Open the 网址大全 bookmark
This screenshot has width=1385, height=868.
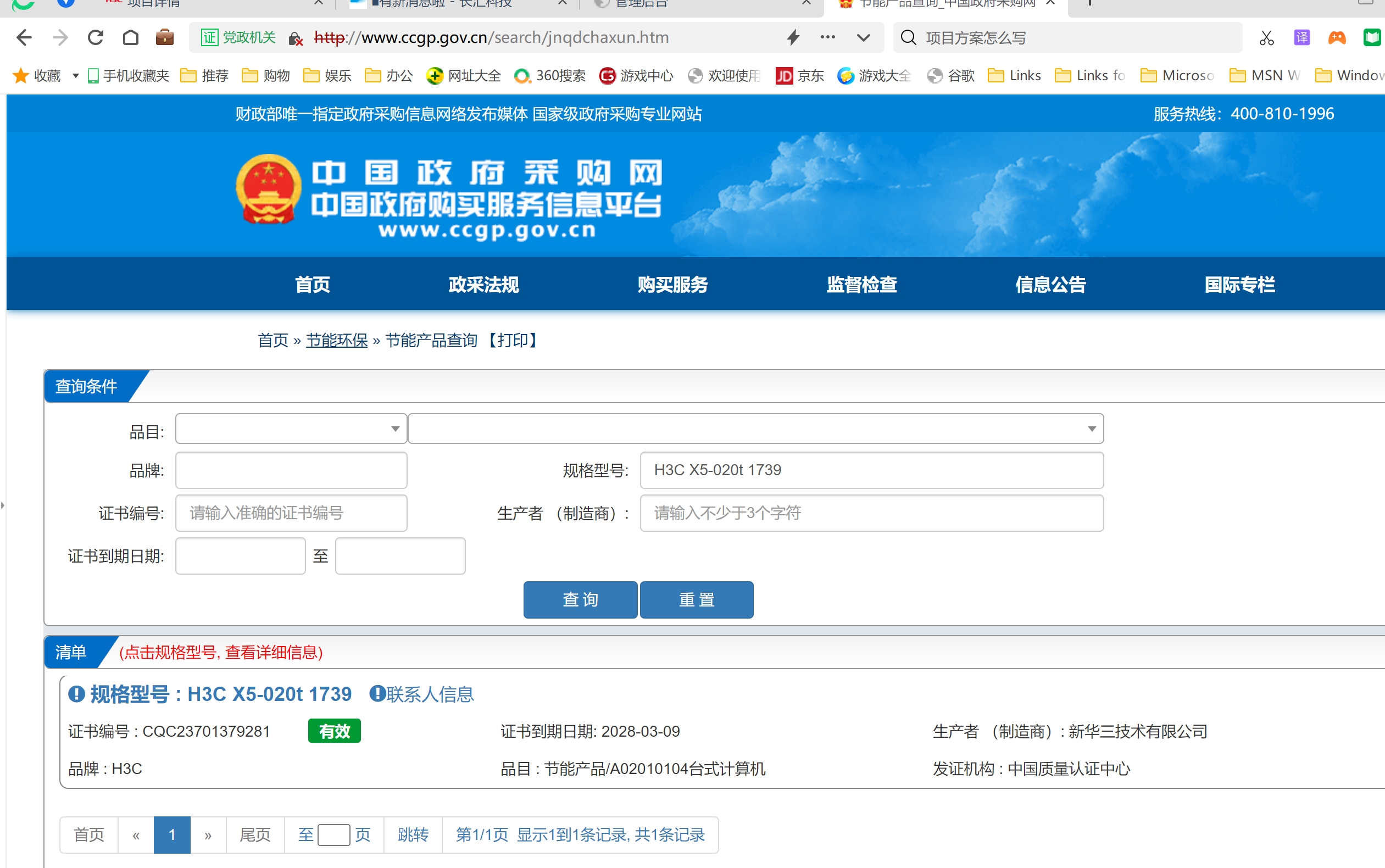(x=464, y=76)
